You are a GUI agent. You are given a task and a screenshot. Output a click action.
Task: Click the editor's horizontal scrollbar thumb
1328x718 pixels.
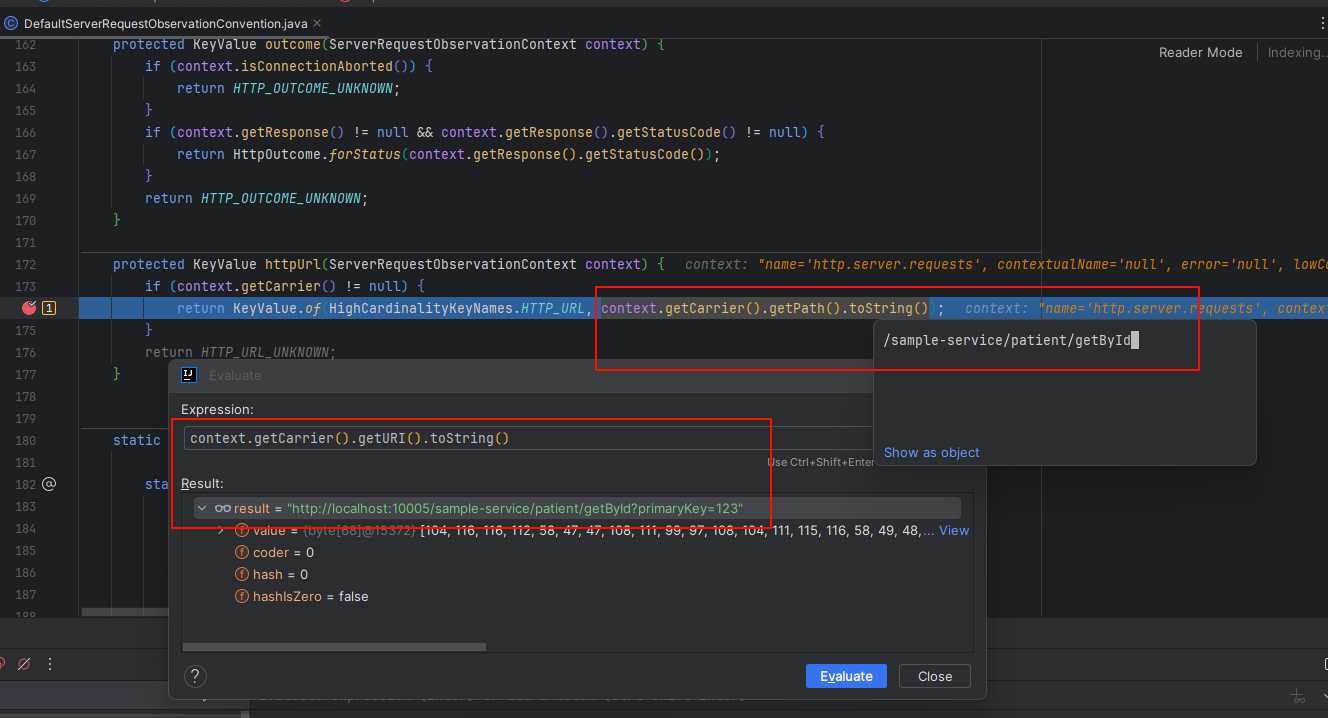coord(125,612)
